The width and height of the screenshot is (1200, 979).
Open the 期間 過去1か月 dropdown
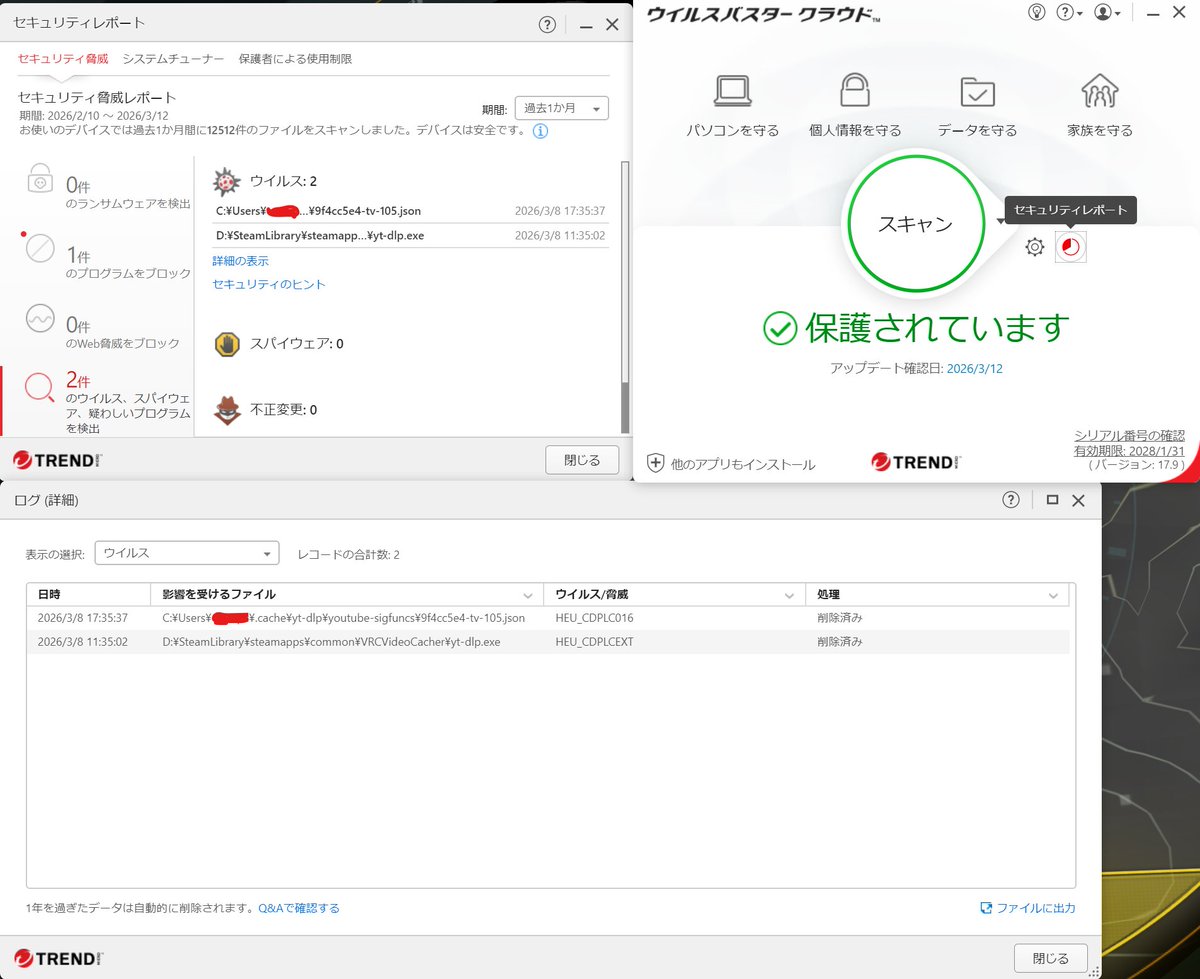coord(561,108)
